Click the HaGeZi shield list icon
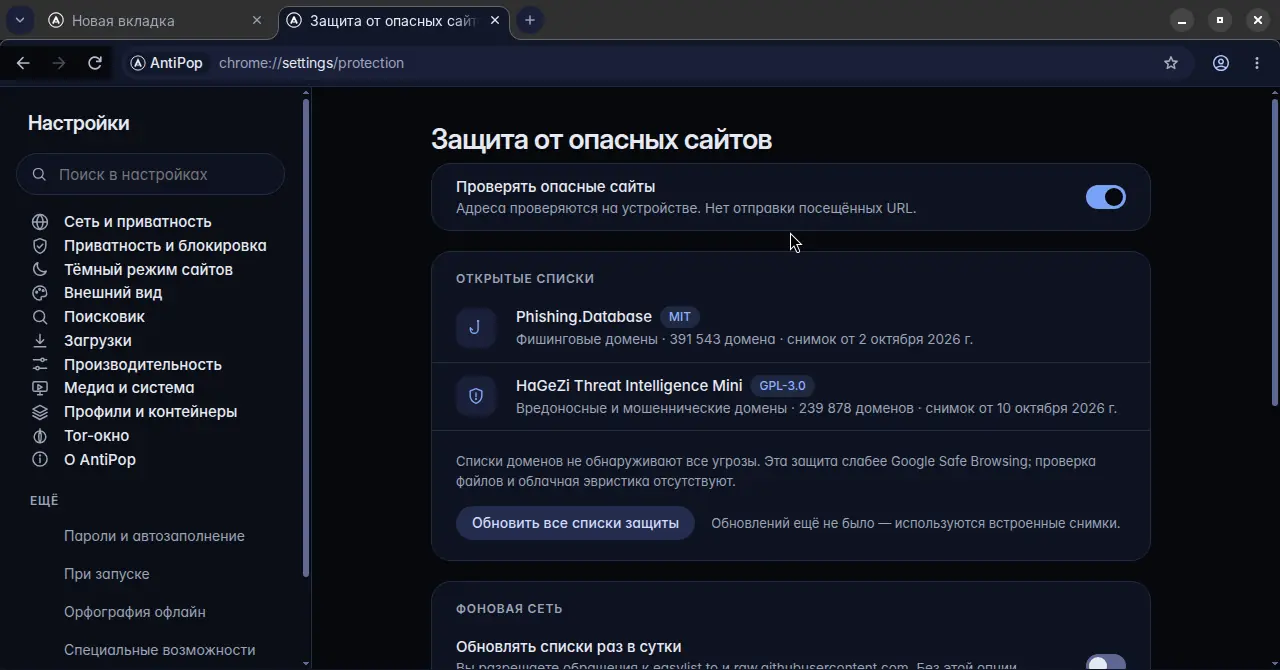Image resolution: width=1280 pixels, height=670 pixels. [x=476, y=397]
